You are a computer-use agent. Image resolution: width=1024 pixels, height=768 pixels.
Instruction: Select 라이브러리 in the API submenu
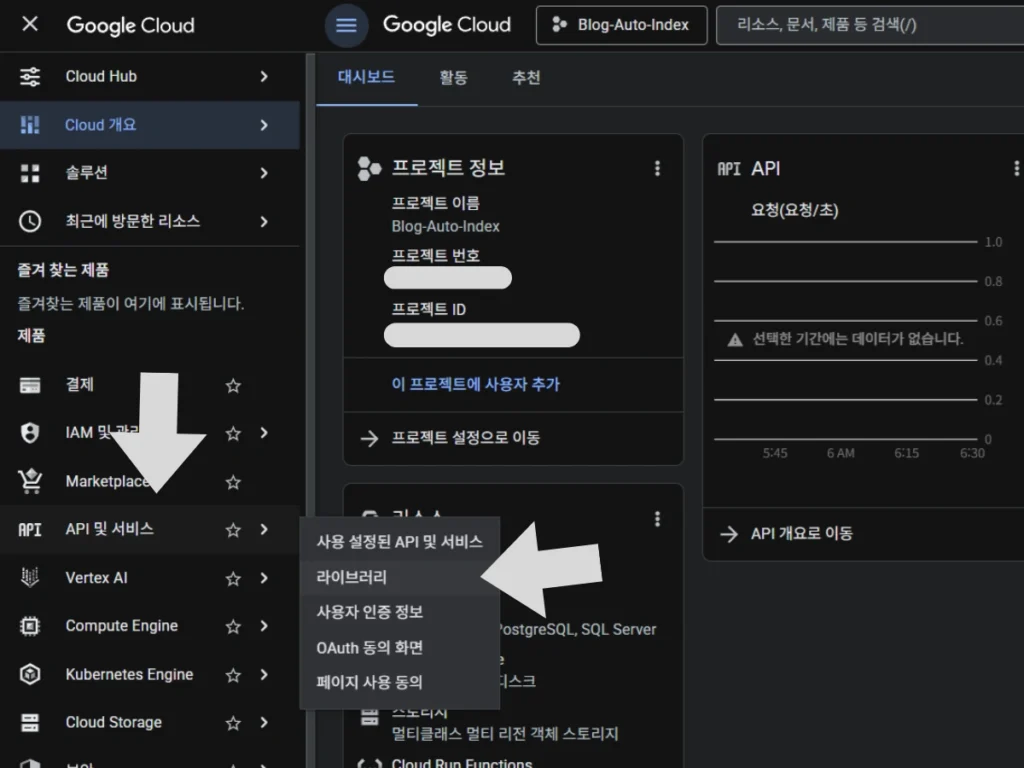(x=400, y=577)
